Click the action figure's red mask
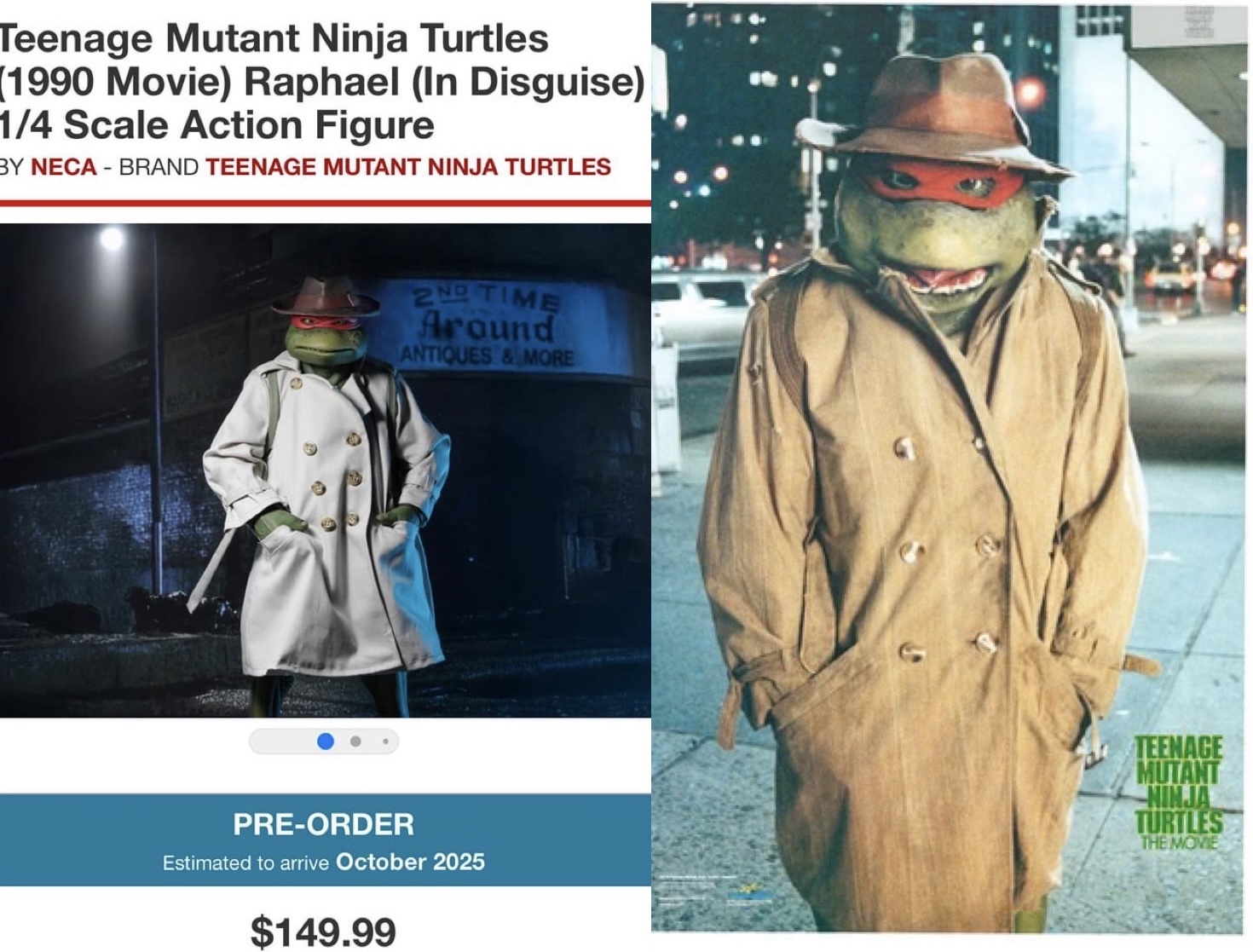1253x952 pixels. click(324, 322)
